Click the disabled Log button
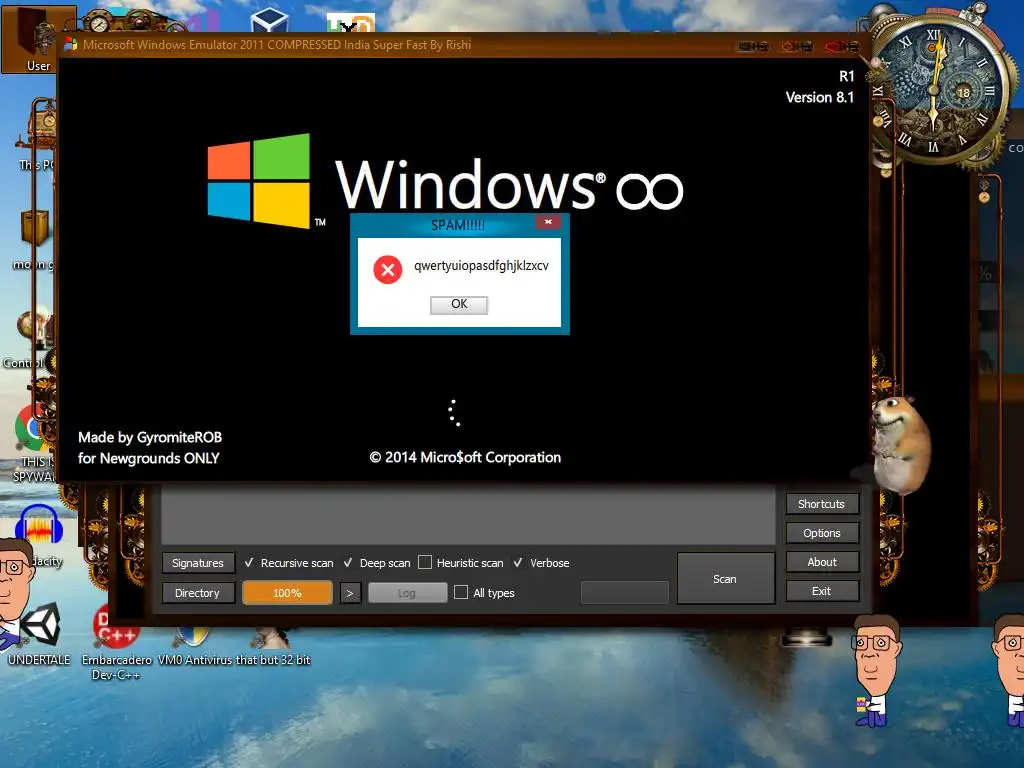This screenshot has width=1024, height=768. 408,593
